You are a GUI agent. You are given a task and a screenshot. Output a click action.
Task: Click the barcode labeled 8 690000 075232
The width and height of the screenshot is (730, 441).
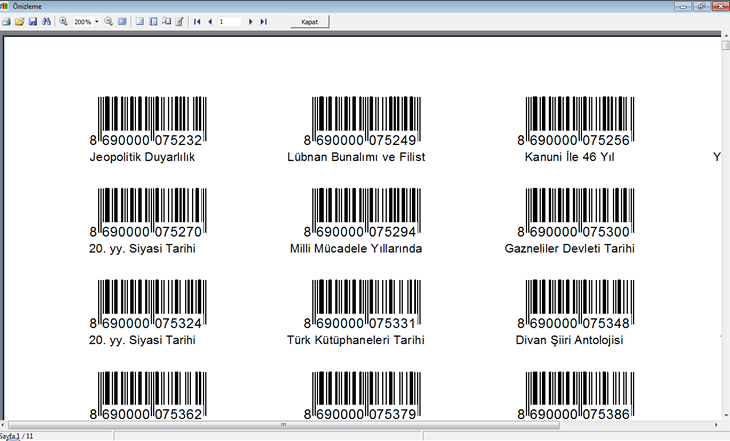(148, 122)
